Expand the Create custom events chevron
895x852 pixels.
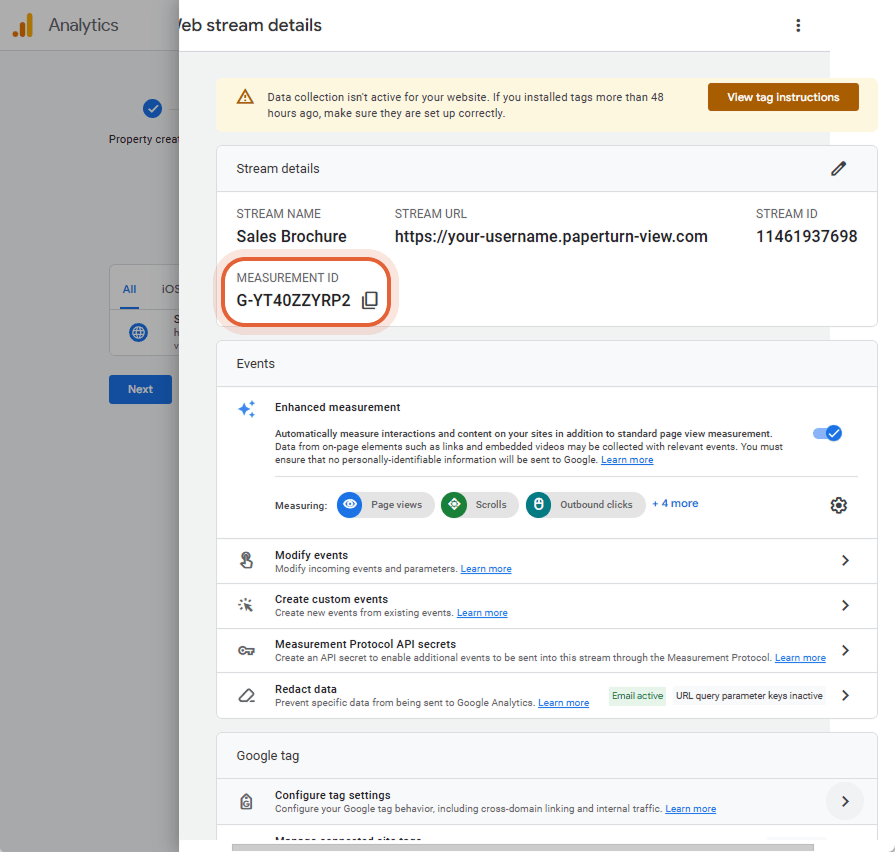coord(845,605)
